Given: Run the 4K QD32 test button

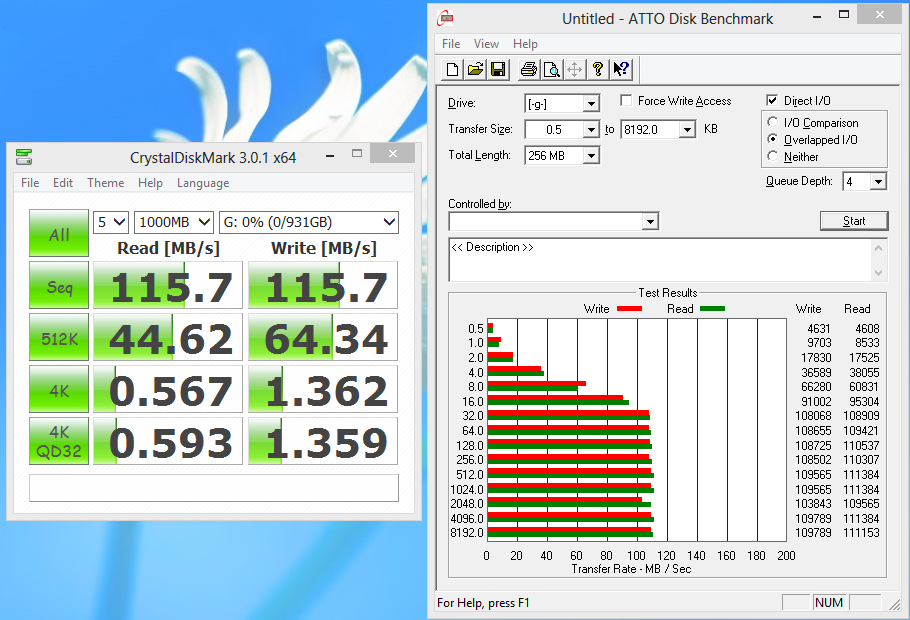Looking at the screenshot, I should point(59,441).
